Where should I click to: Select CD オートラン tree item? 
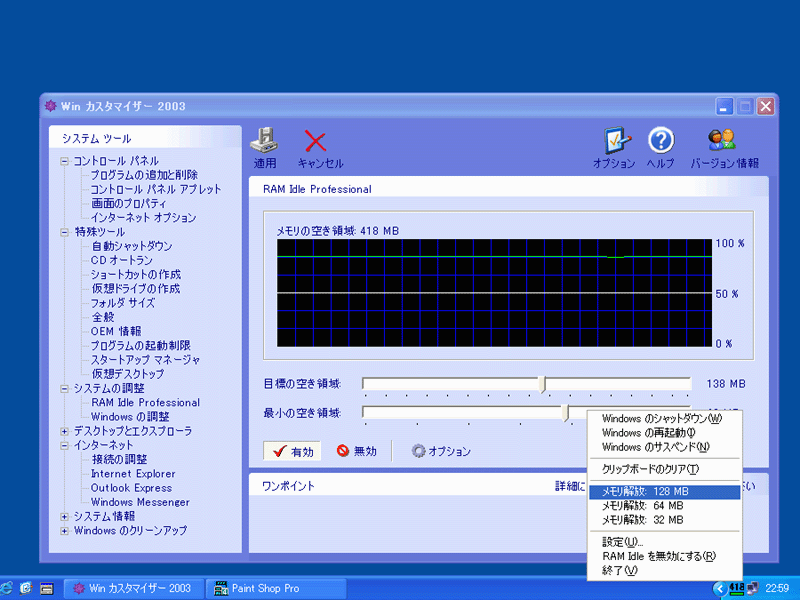(122, 260)
